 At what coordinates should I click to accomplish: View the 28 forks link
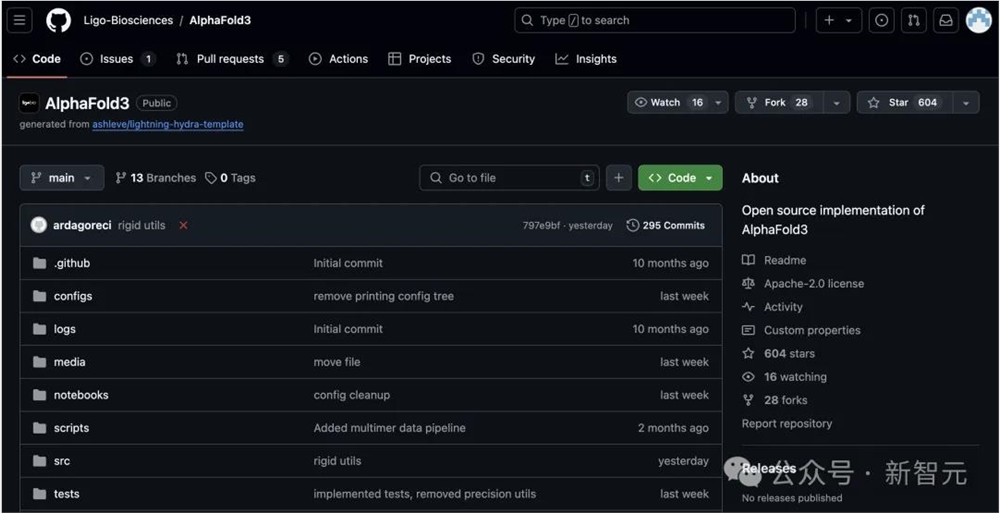tap(774, 400)
